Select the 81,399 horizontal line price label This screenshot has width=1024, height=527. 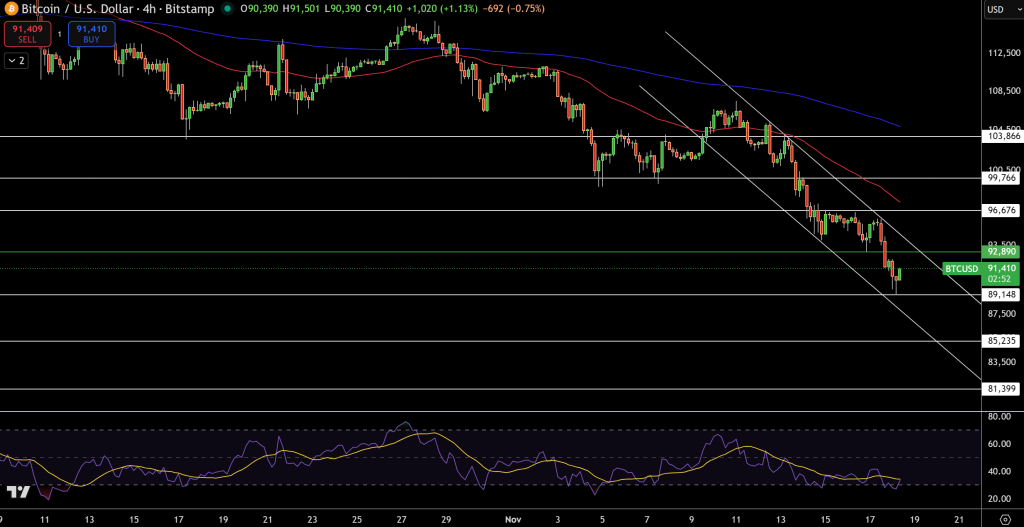pyautogui.click(x=1001, y=389)
